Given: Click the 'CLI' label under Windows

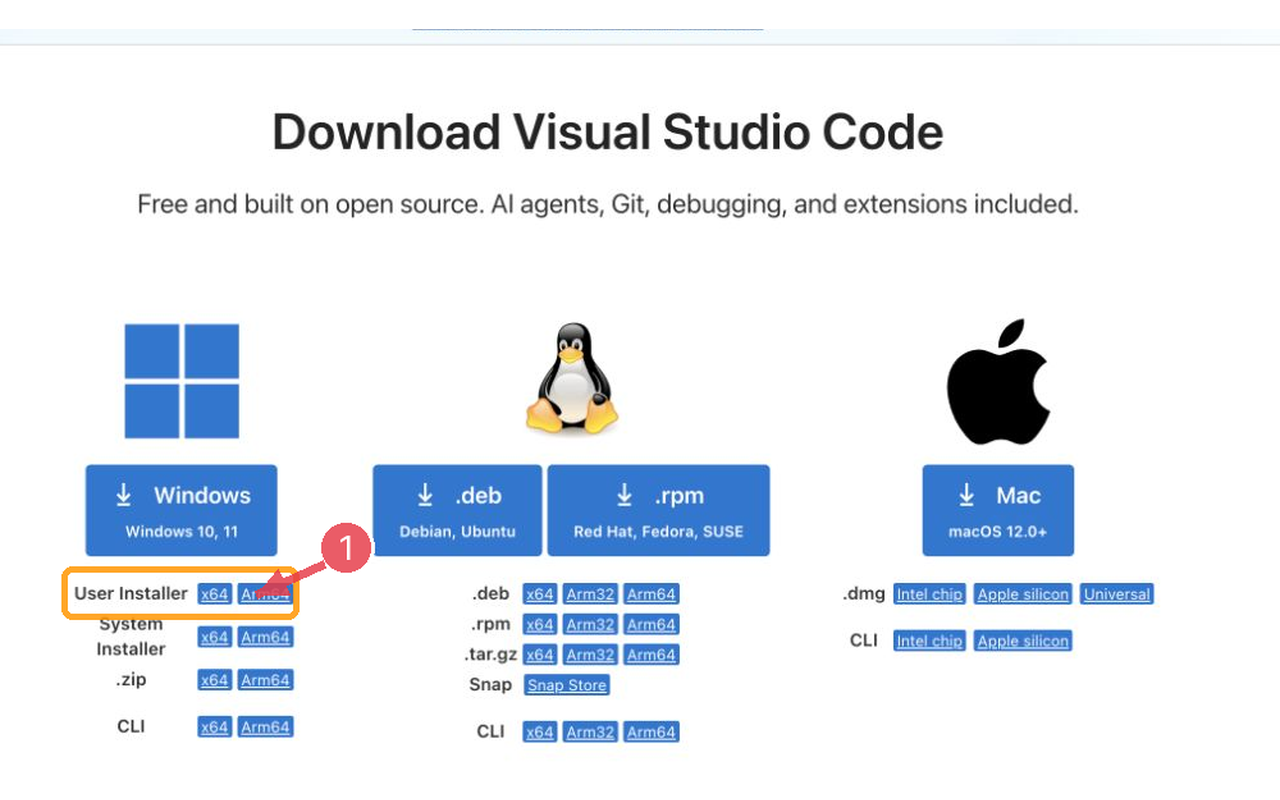Looking at the screenshot, I should click(131, 726).
